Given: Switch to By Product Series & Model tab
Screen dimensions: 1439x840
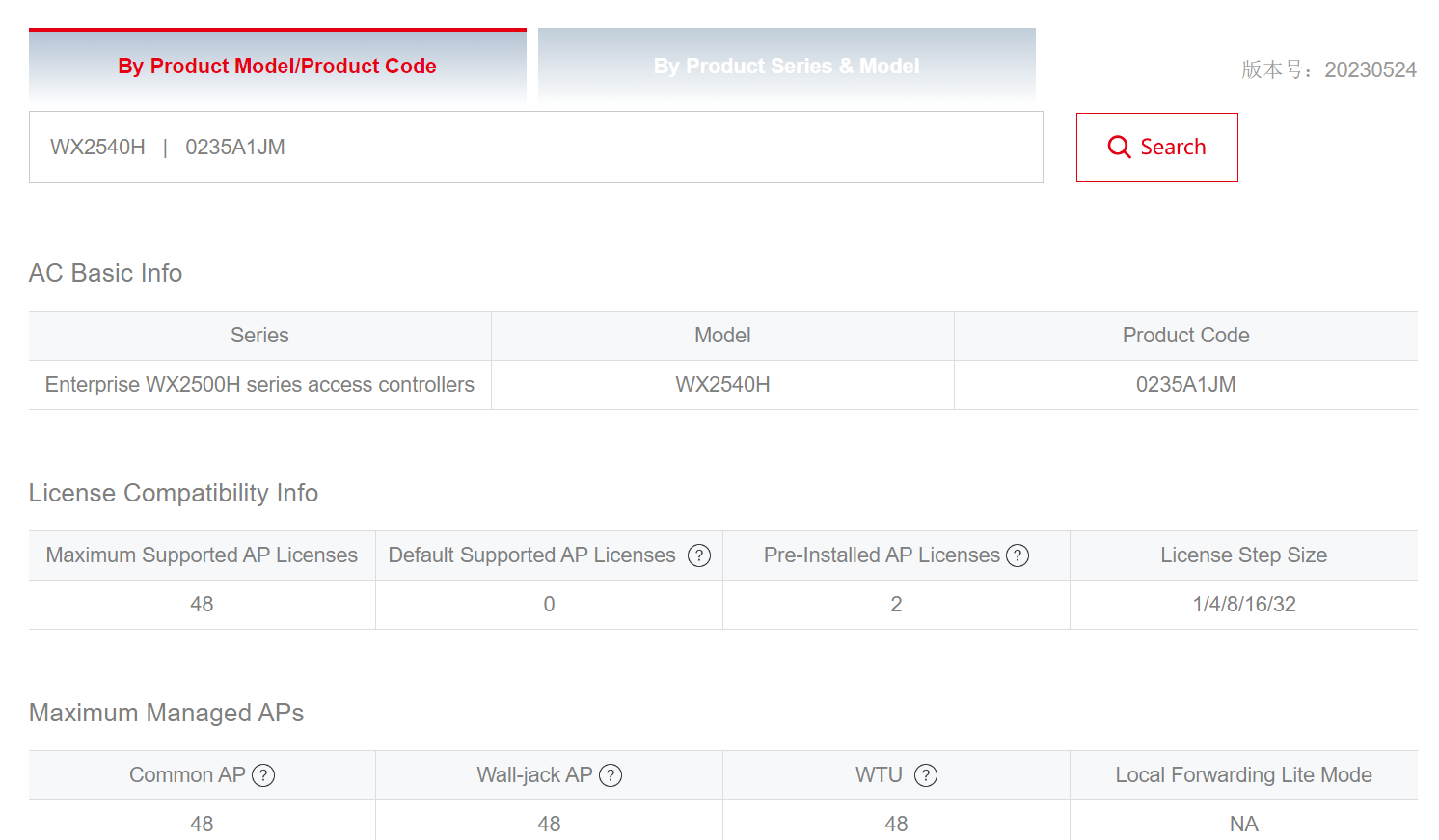Looking at the screenshot, I should [787, 66].
